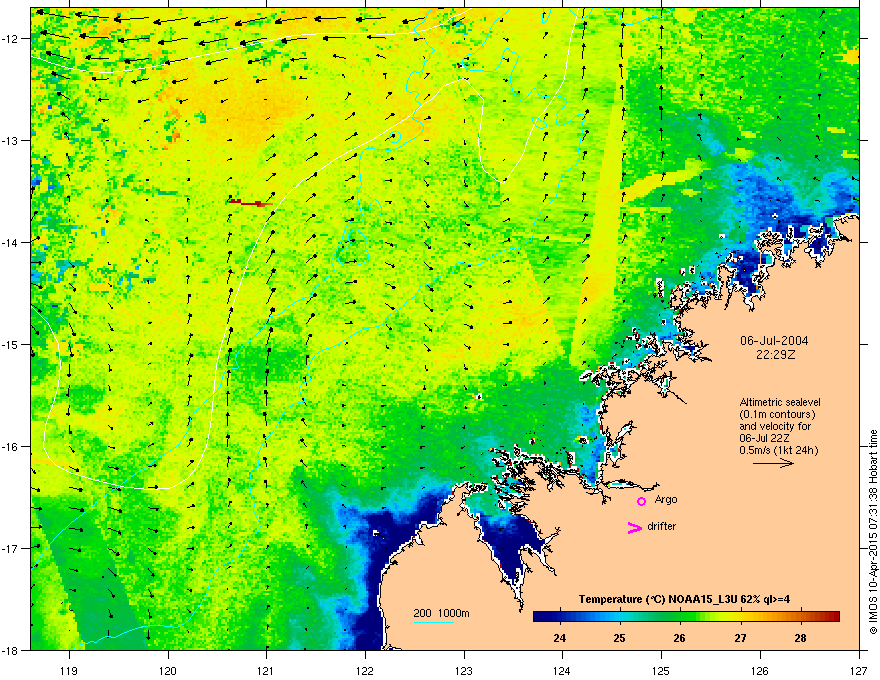Click latitude axis label -14
Image resolution: width=880 pixels, height=680 pixels.
pyautogui.click(x=10, y=242)
